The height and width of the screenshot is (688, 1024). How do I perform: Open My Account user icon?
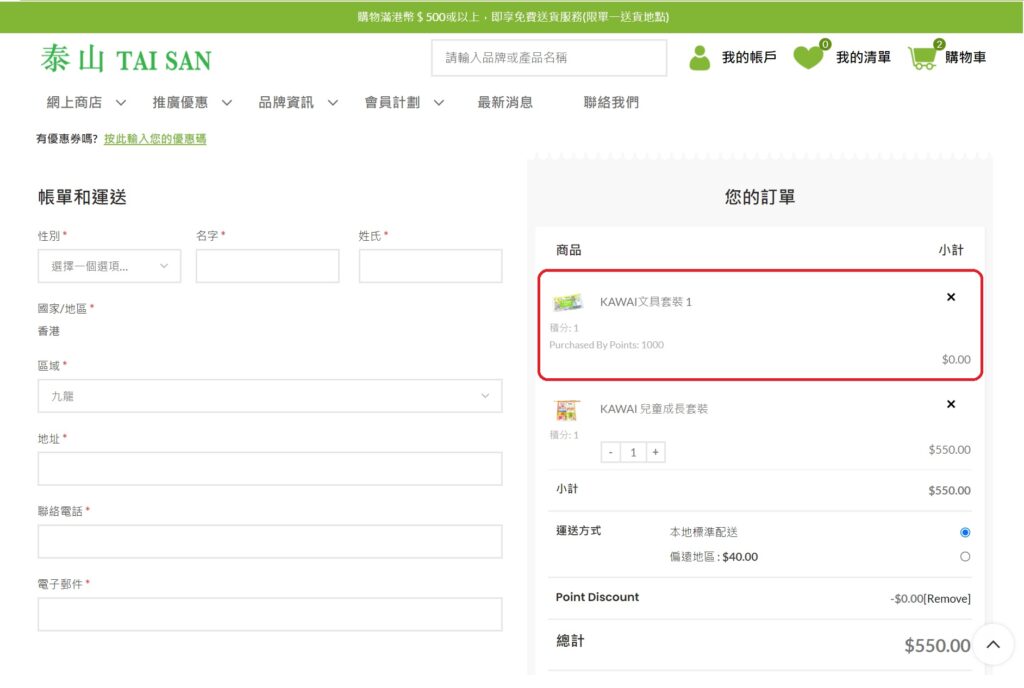(x=699, y=57)
